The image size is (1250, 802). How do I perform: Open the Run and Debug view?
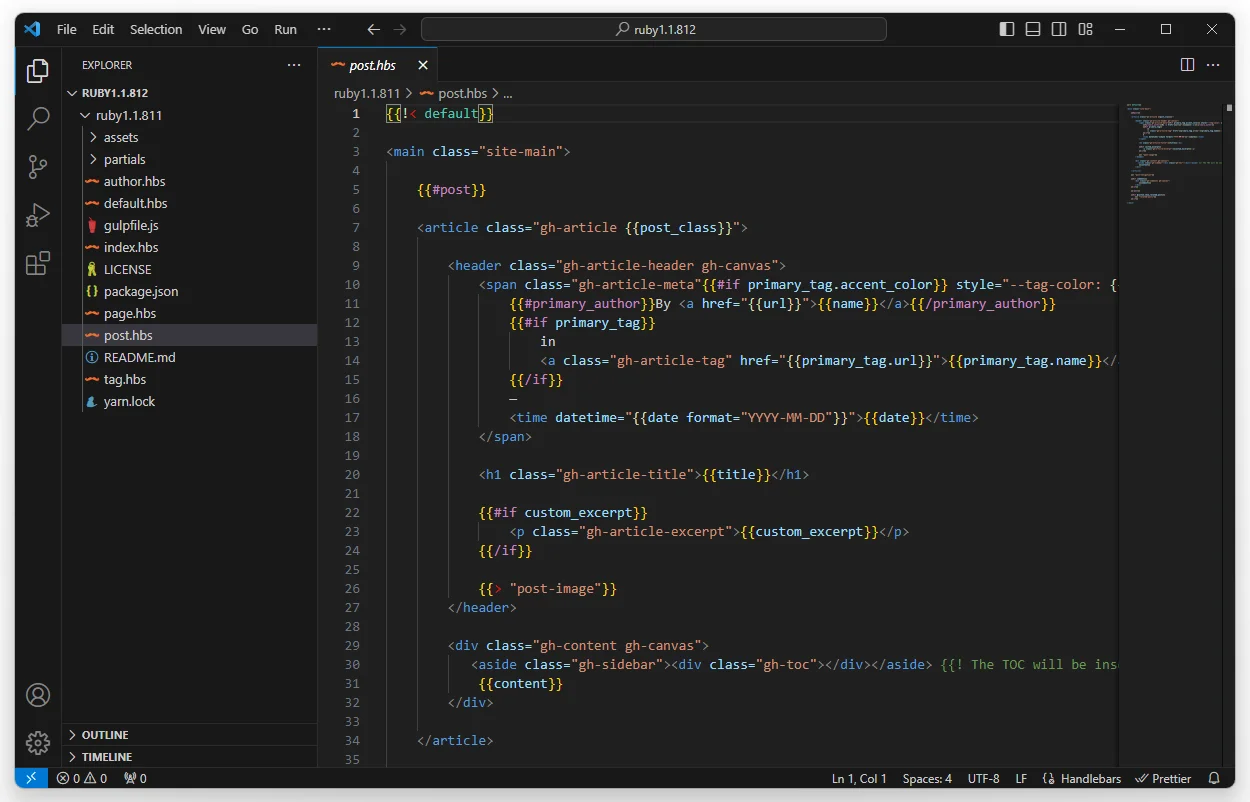pos(38,215)
